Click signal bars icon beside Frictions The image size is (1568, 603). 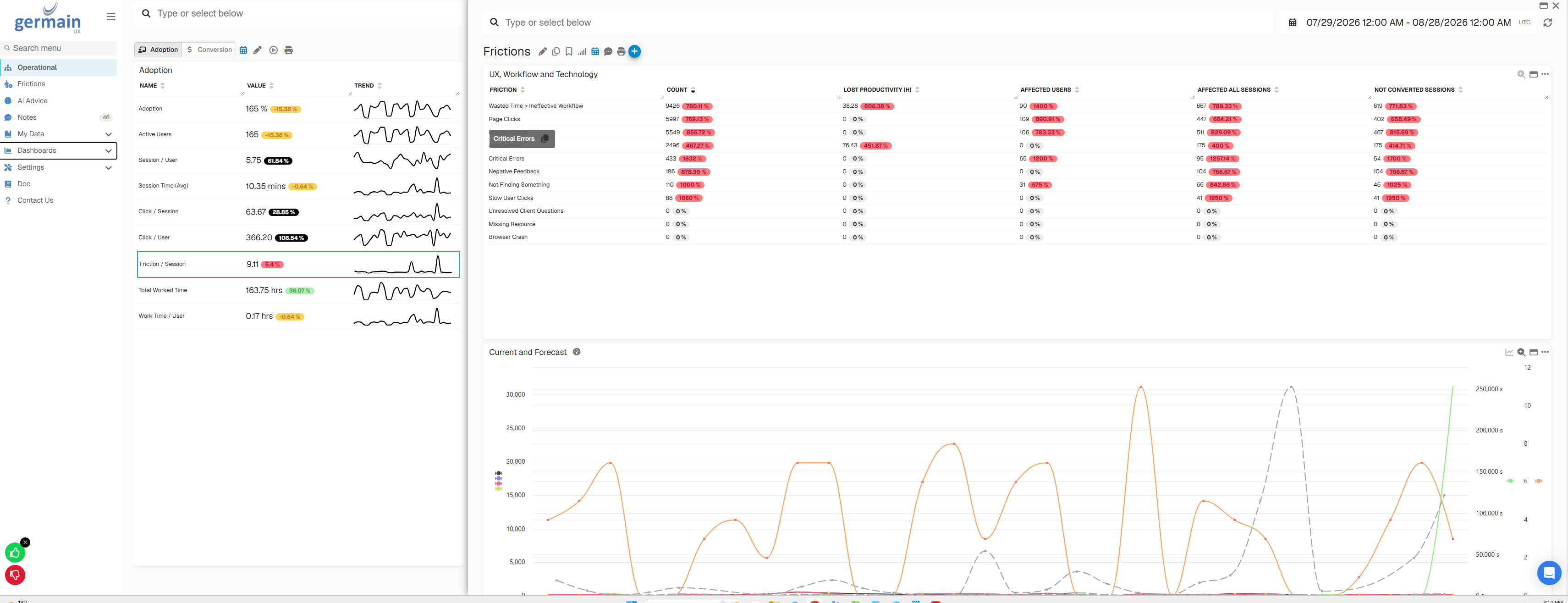pyautogui.click(x=582, y=52)
